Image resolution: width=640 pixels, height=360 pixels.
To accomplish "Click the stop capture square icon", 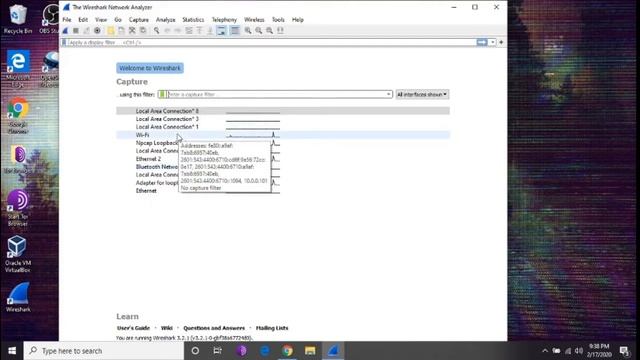I will [x=76, y=31].
